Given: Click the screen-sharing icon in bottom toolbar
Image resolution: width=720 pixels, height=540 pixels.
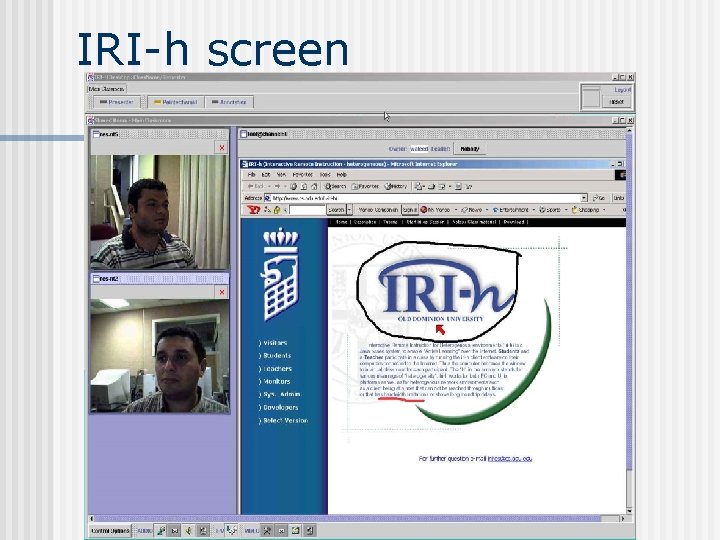Looking at the screenshot, I should point(231,531).
